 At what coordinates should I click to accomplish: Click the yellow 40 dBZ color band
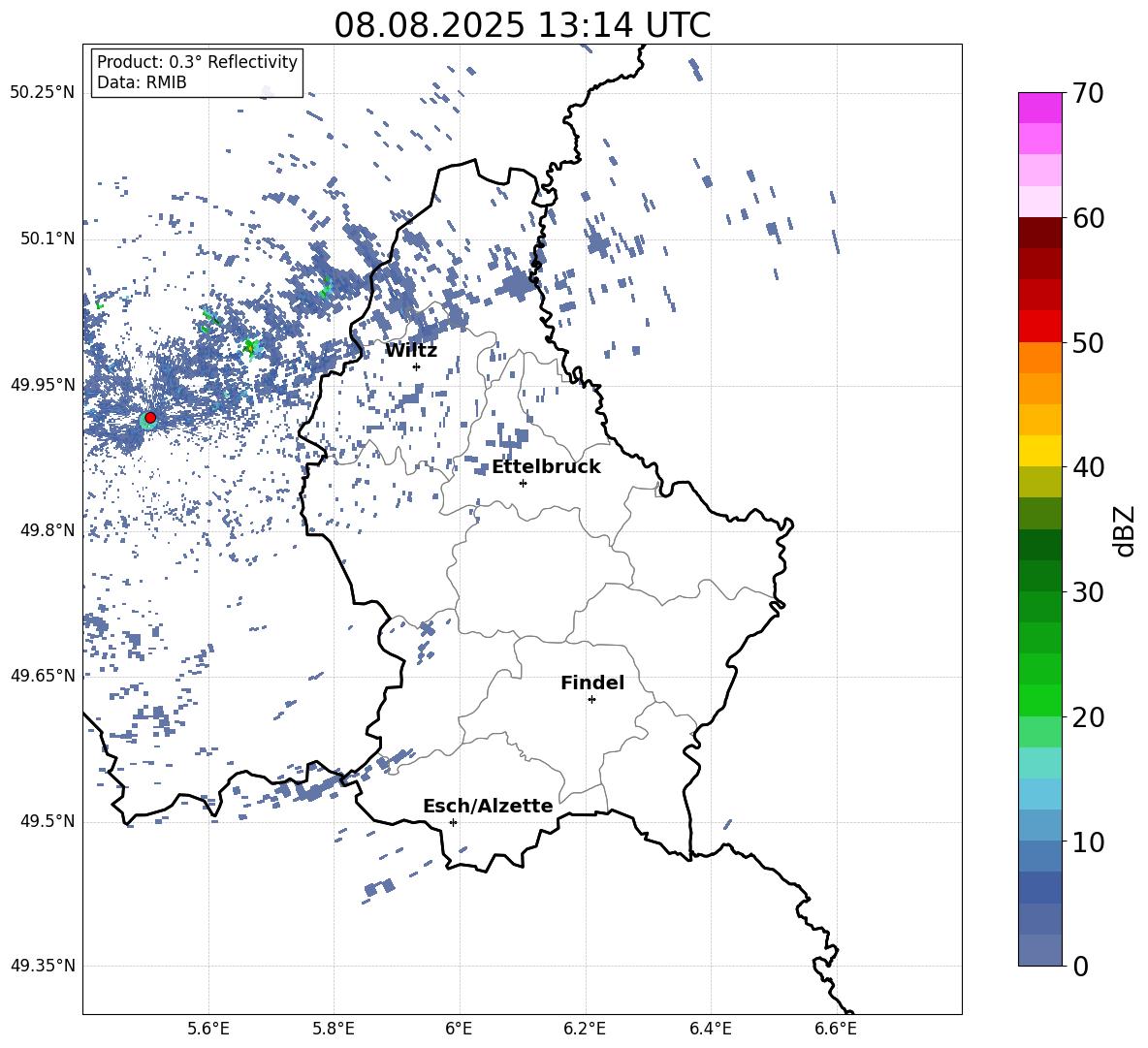pos(1040,451)
